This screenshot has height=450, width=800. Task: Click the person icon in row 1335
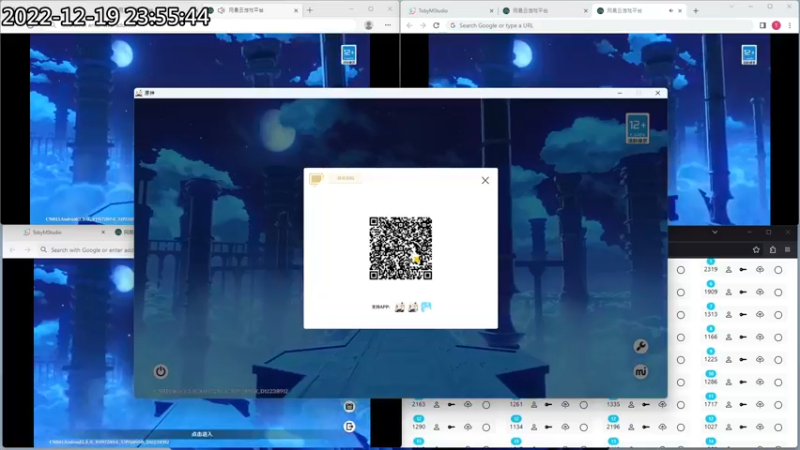coord(631,404)
